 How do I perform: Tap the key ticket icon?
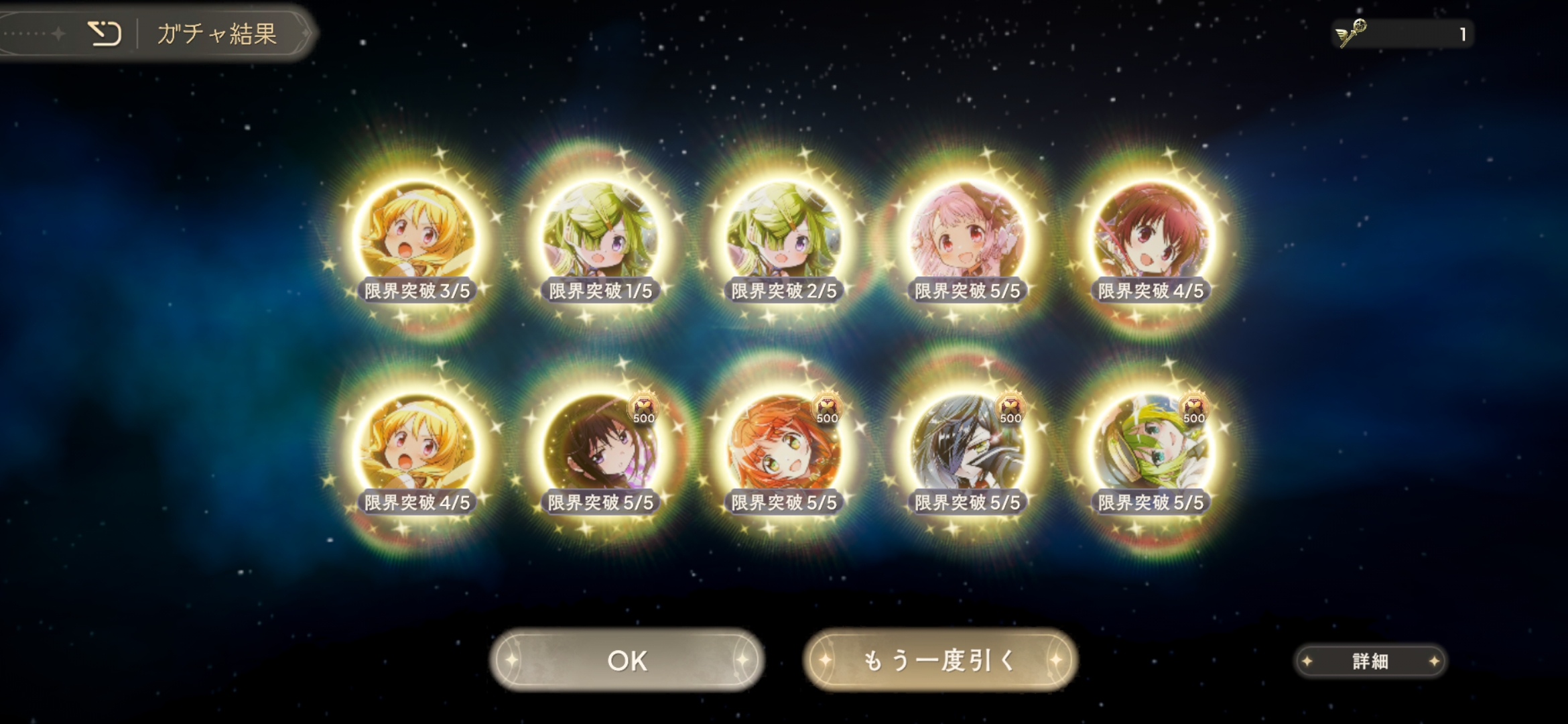click(1351, 33)
